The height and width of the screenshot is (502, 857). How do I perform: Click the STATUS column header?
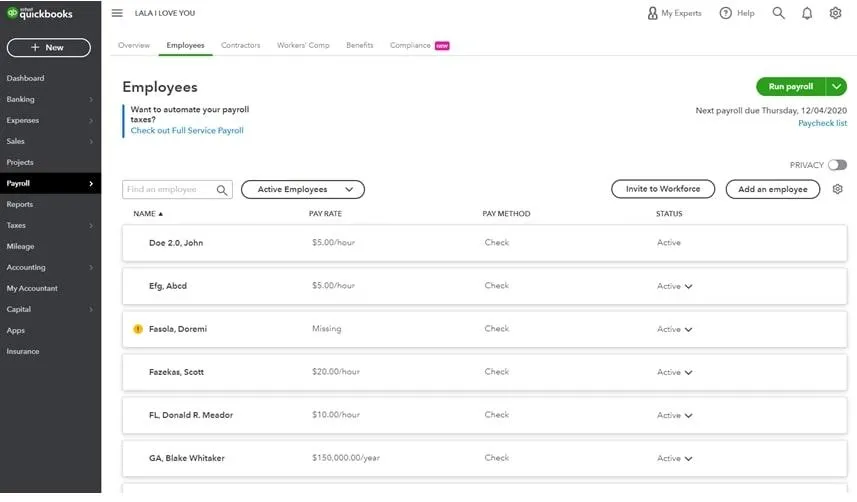coord(669,214)
